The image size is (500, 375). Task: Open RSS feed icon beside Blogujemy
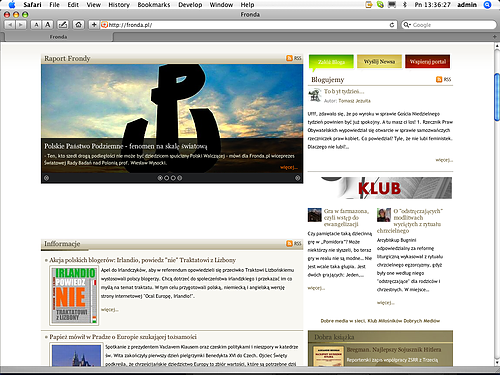(439, 79)
